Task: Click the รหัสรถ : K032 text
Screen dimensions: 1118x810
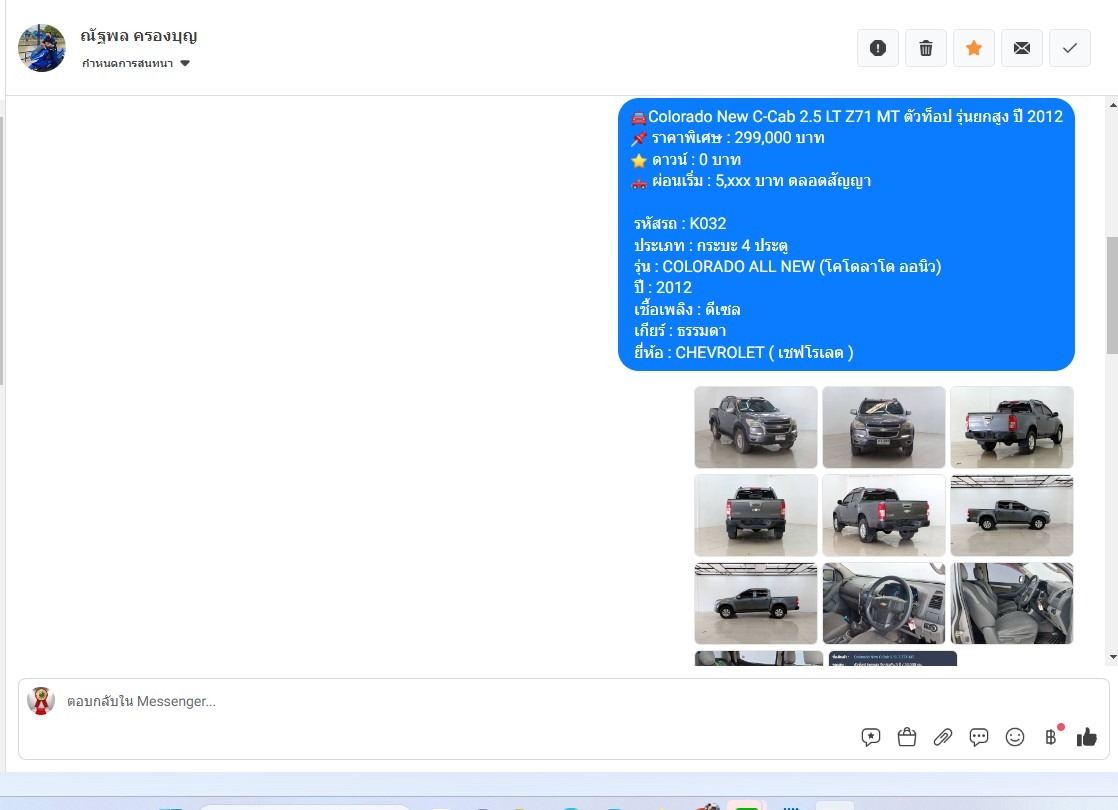Action: coord(680,224)
